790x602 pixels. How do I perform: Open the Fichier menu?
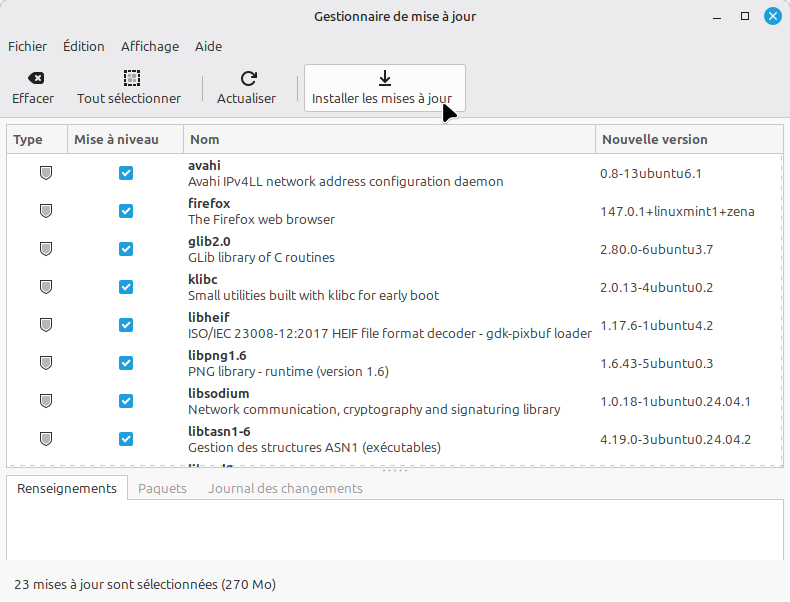(28, 46)
